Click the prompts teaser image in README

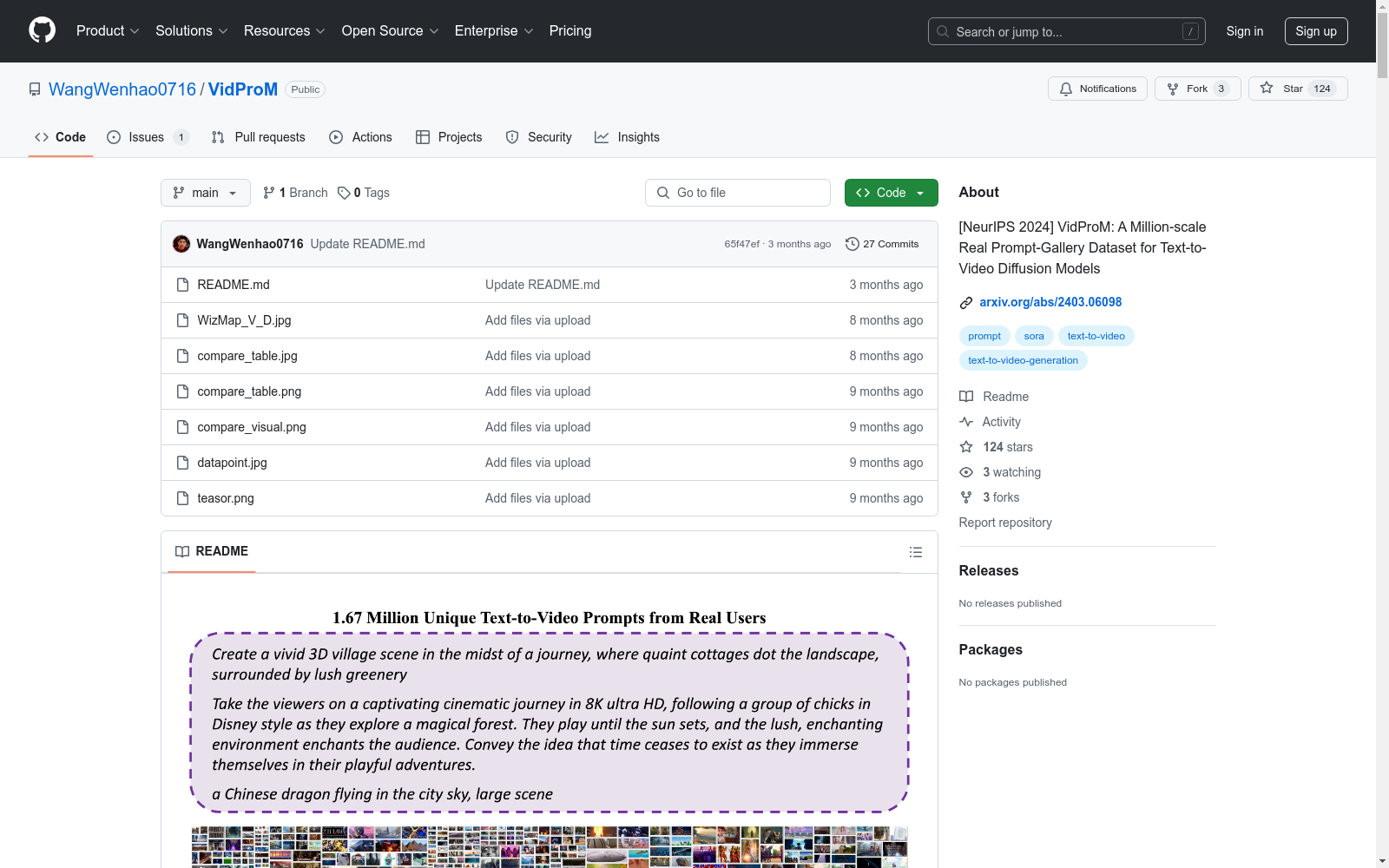pos(550,736)
